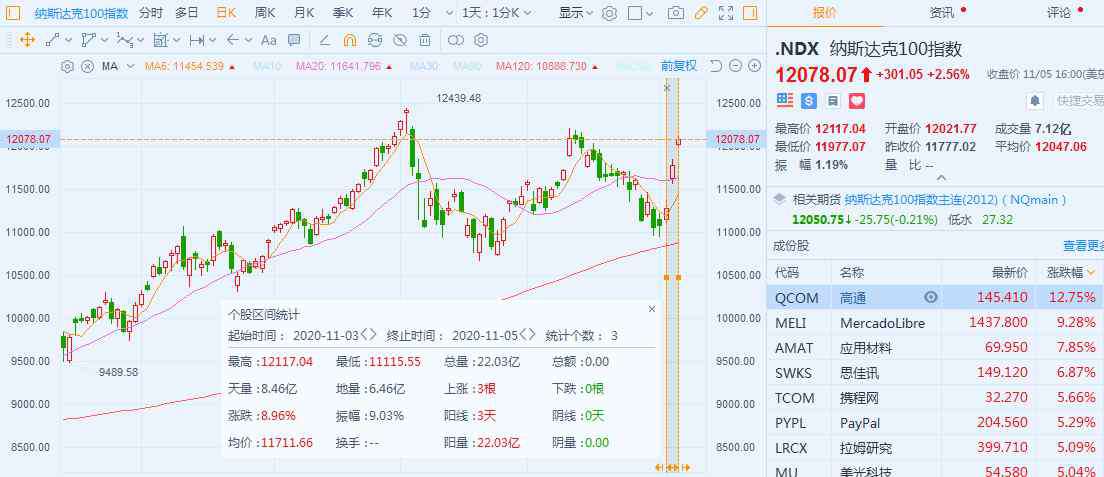Select the MELI MercadoLibre row
This screenshot has width=1104, height=477.
[935, 323]
